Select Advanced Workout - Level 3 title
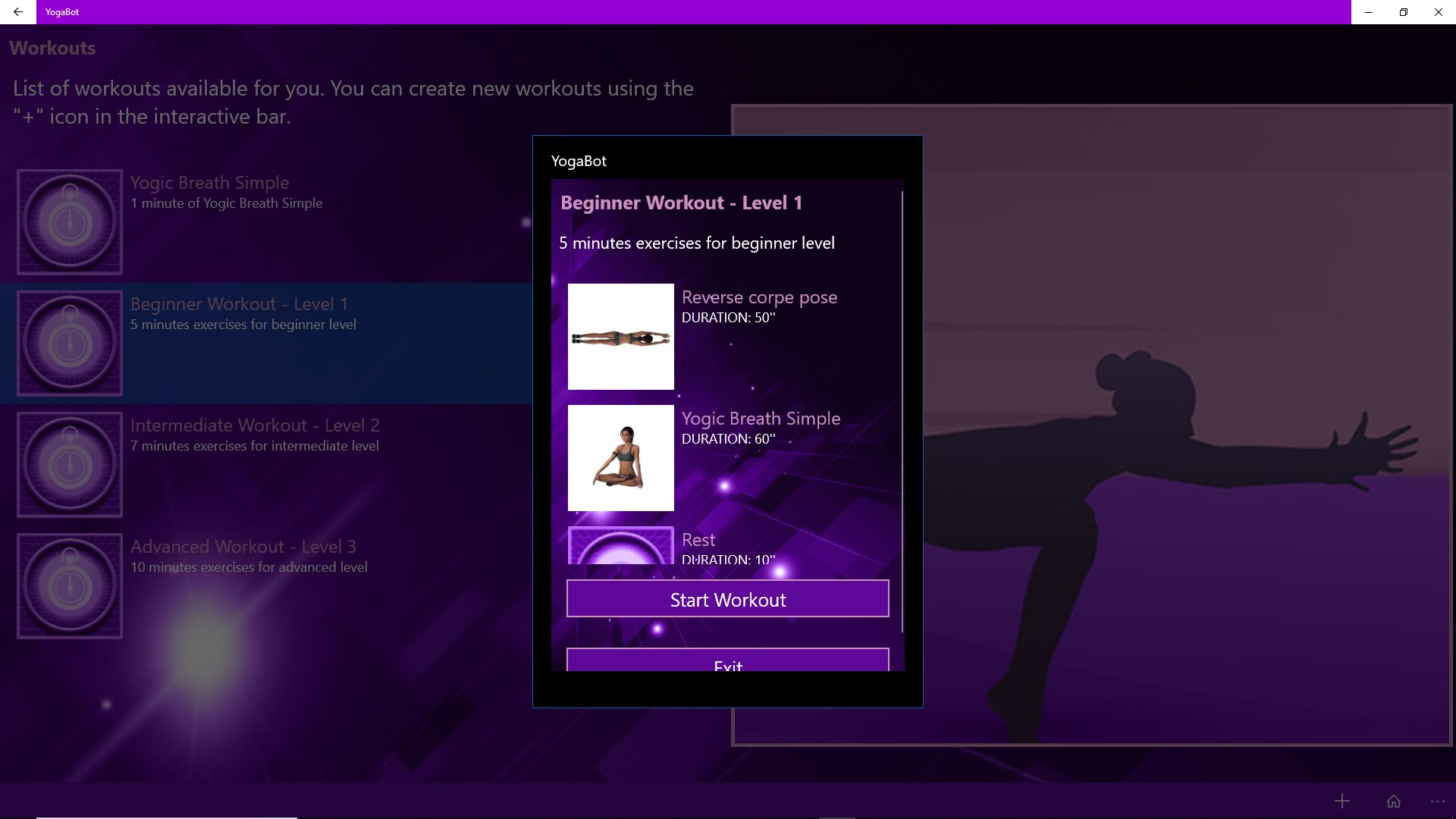The image size is (1456, 819). [x=243, y=547]
